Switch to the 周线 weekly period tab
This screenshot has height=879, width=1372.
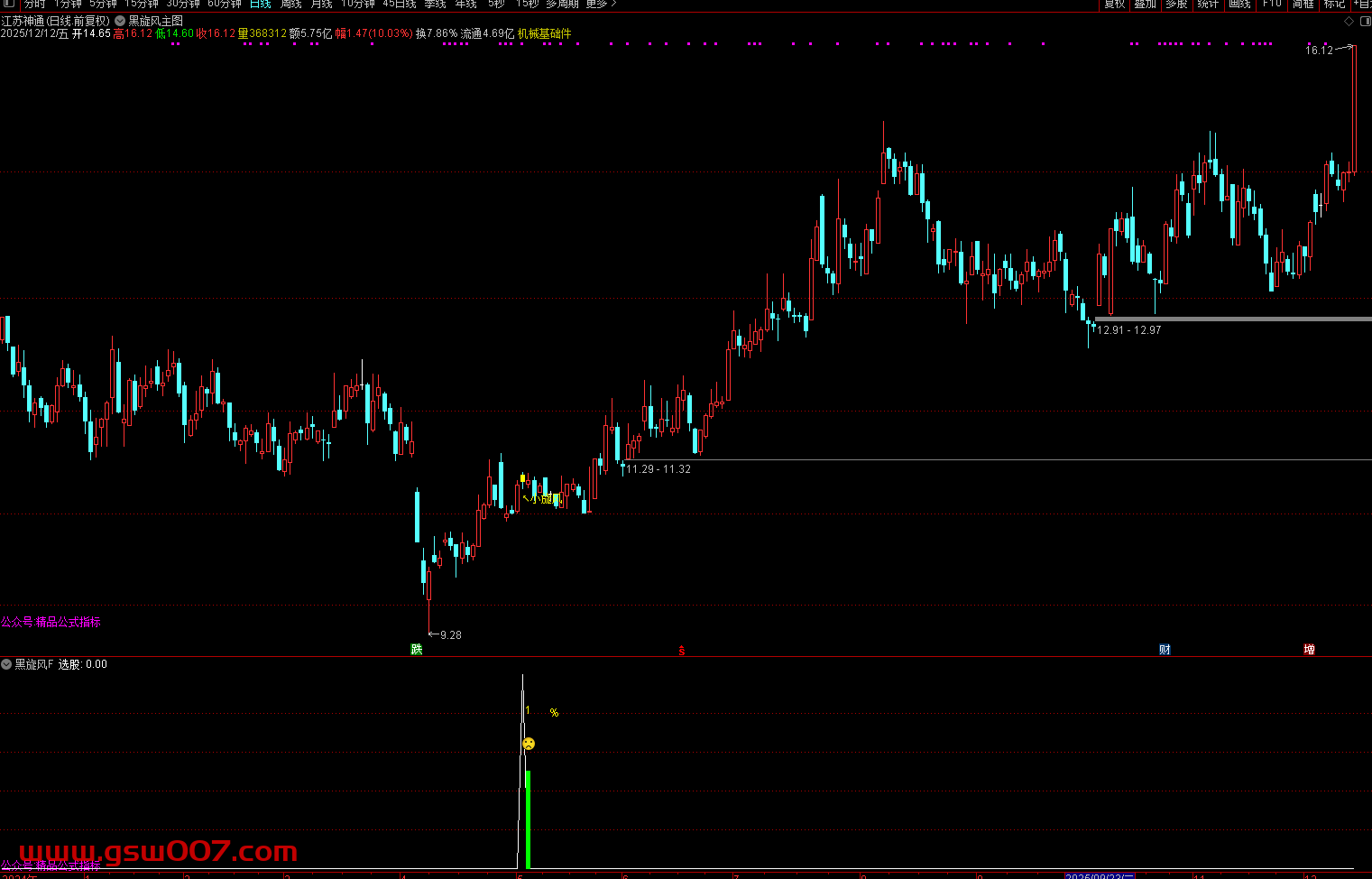[291, 4]
